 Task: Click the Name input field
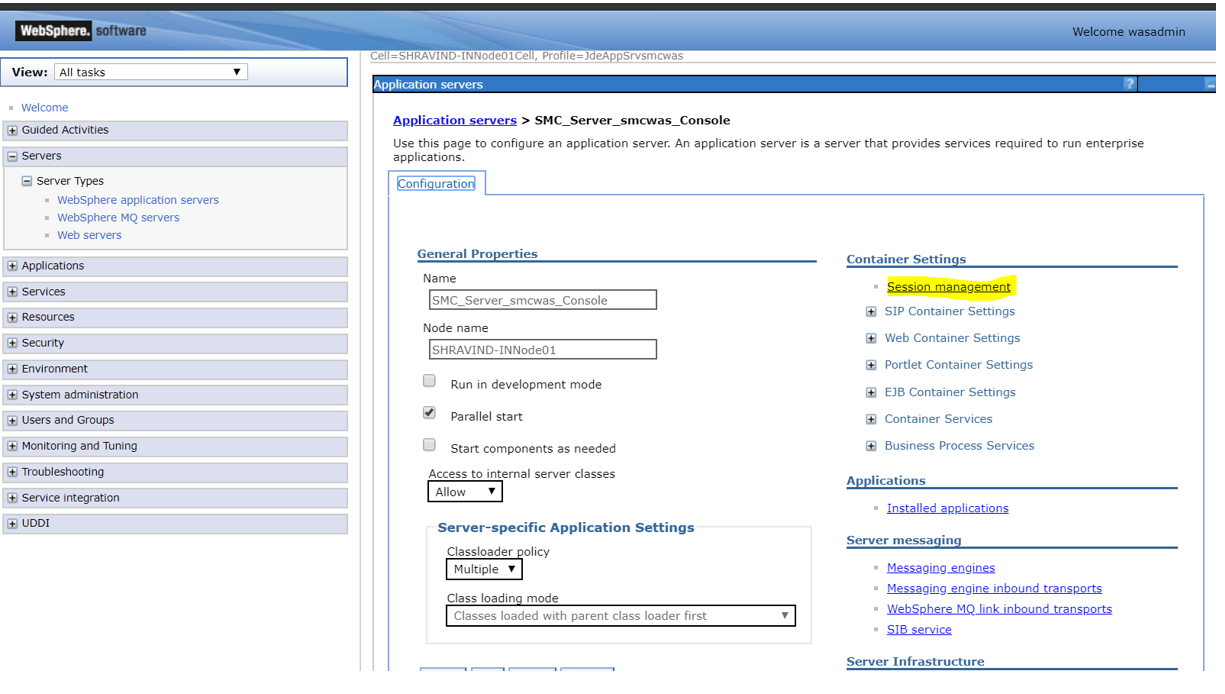click(543, 300)
